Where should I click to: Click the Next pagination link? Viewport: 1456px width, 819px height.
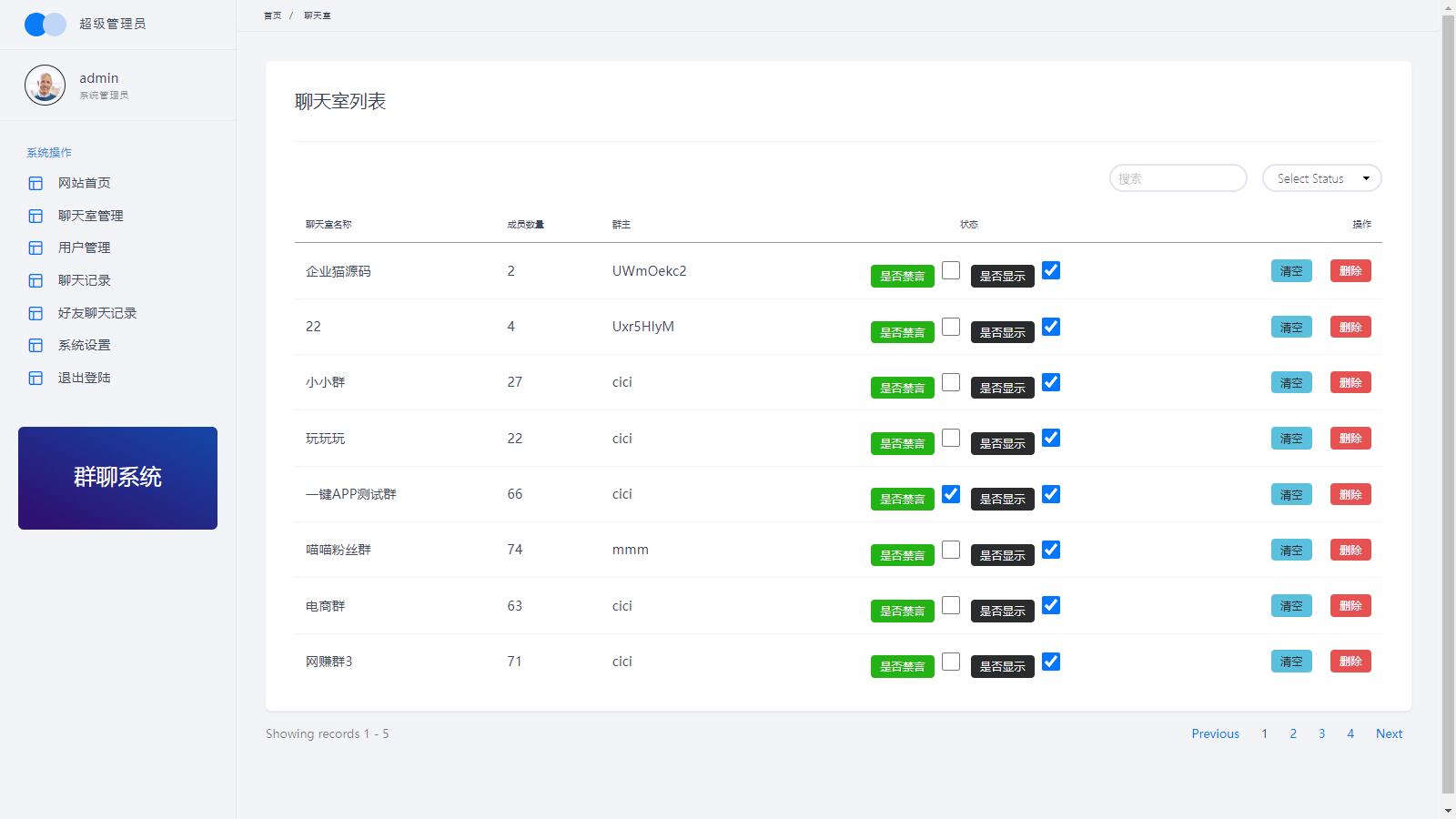click(1389, 733)
